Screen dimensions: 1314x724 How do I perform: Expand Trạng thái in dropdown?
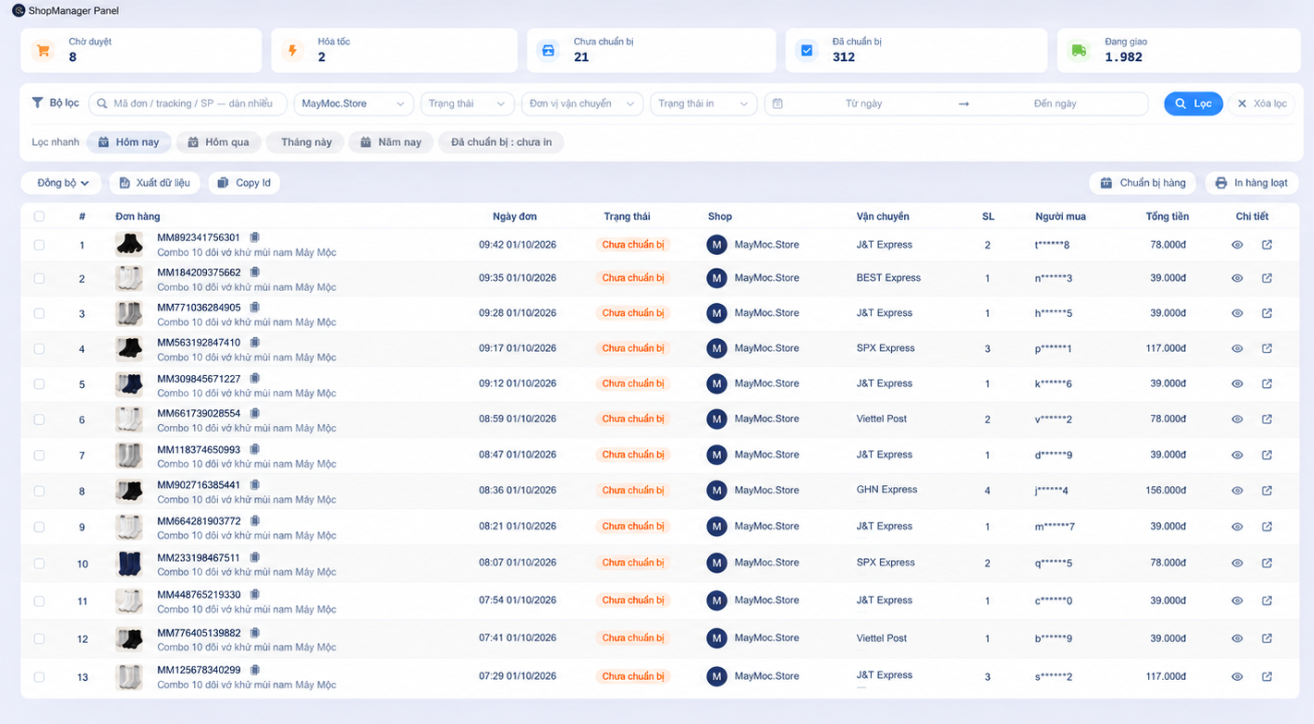click(704, 104)
